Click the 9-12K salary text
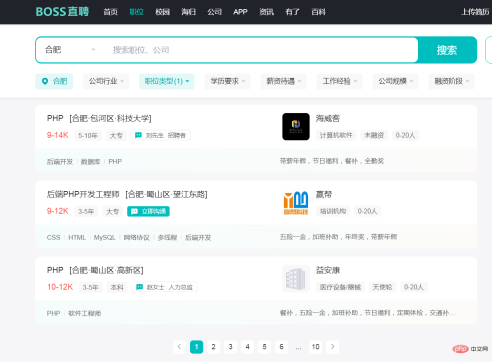The height and width of the screenshot is (362, 492). (57, 211)
